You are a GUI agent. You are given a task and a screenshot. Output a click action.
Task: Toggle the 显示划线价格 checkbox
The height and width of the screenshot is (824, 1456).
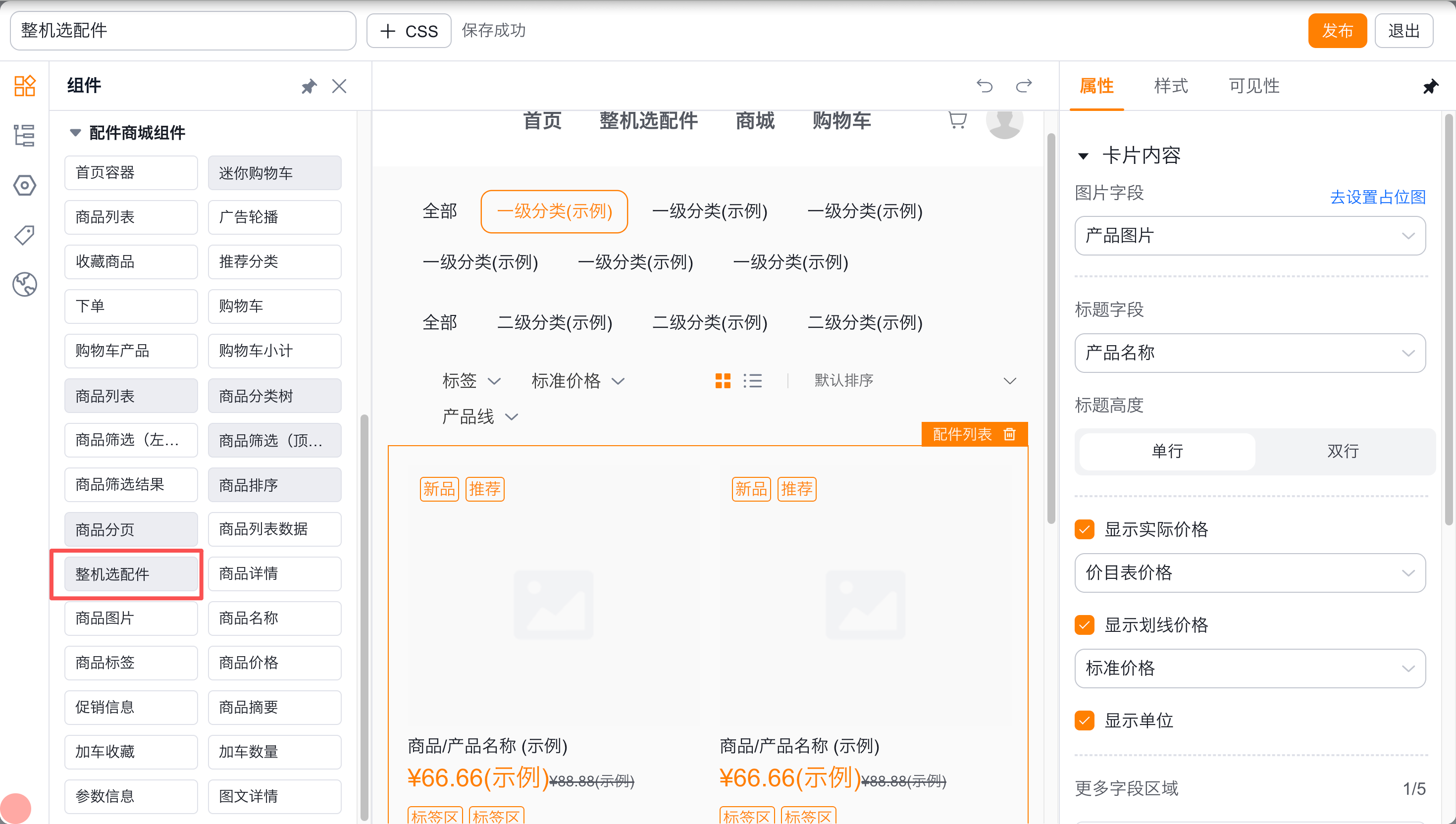click(1084, 625)
